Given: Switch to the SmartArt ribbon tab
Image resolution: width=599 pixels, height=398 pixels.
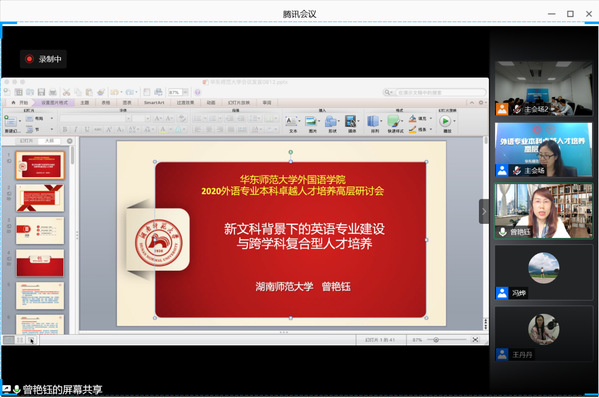Looking at the screenshot, I should [154, 103].
